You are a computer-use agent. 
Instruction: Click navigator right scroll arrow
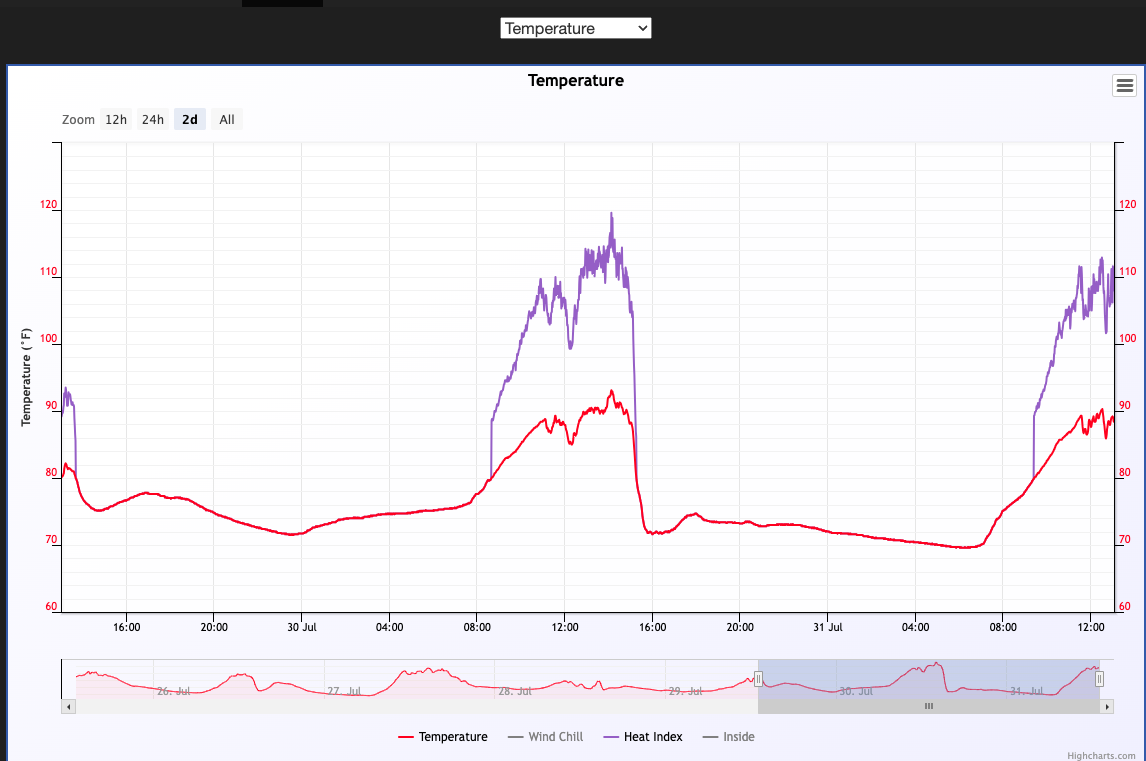[x=1107, y=706]
